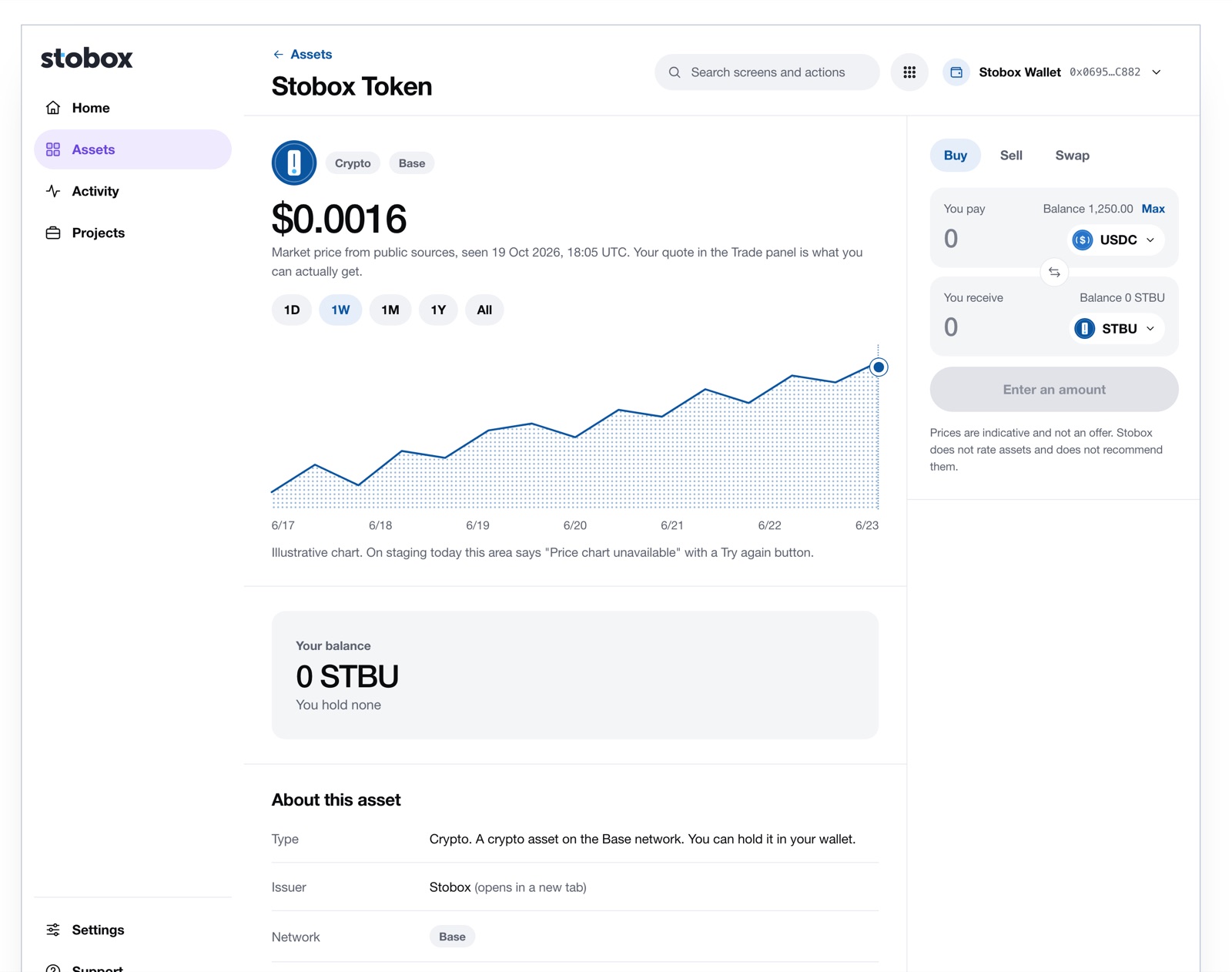Click the Home house icon
Image resolution: width=1232 pixels, height=972 pixels.
click(53, 108)
